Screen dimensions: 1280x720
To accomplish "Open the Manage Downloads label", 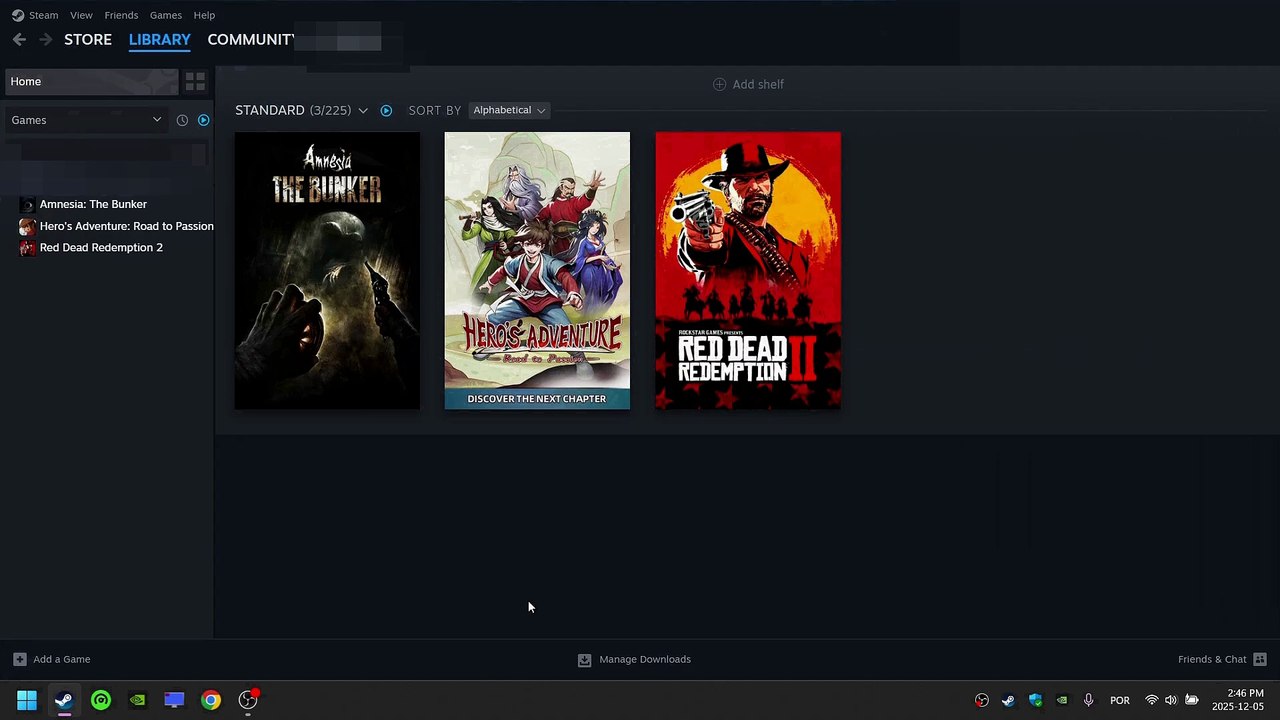I will click(x=645, y=659).
